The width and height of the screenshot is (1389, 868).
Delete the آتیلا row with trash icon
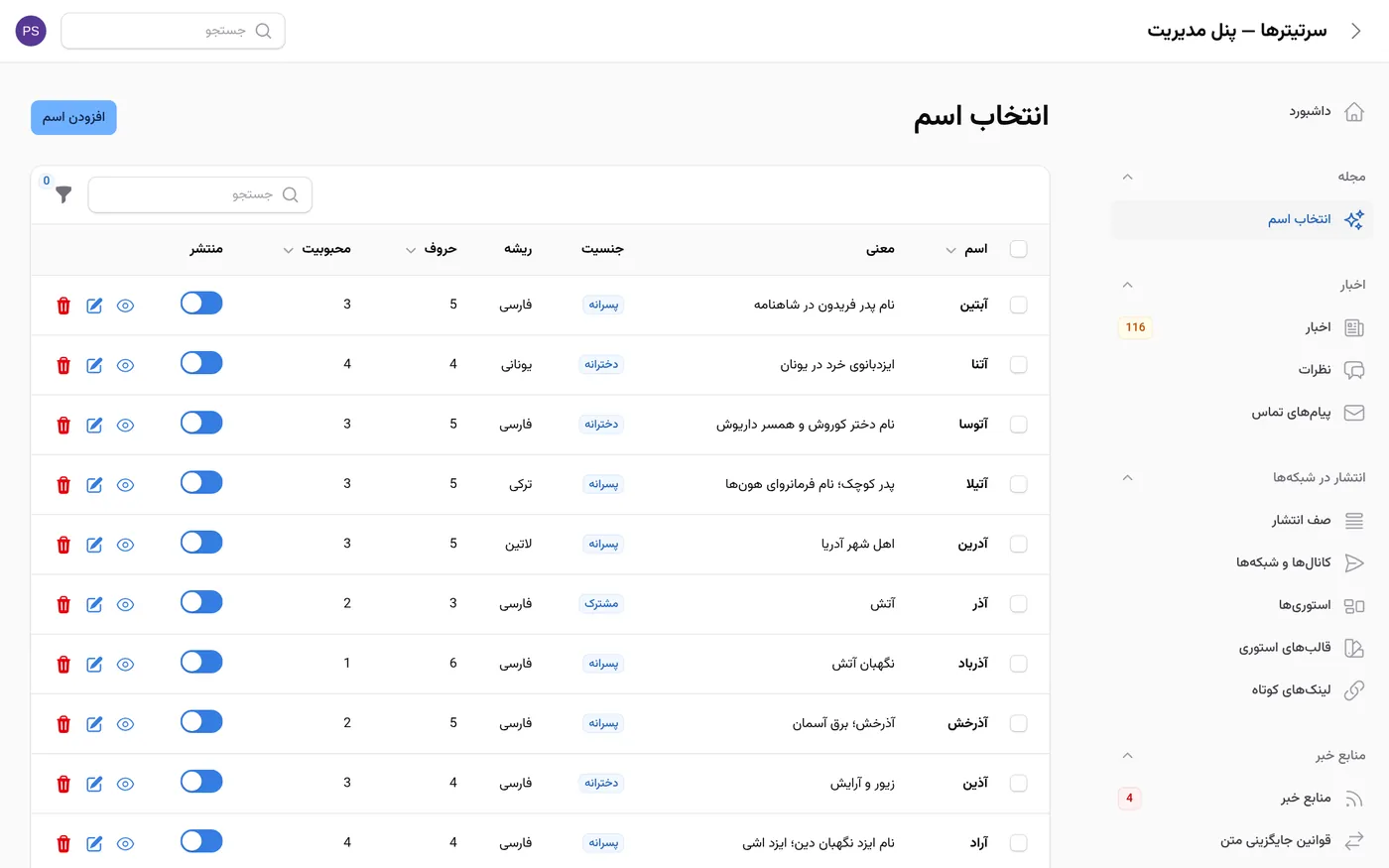[63, 485]
